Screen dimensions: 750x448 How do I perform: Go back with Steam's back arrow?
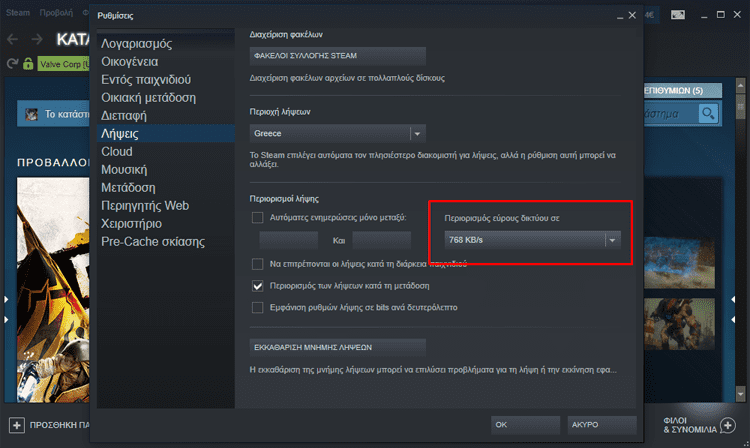pos(12,39)
